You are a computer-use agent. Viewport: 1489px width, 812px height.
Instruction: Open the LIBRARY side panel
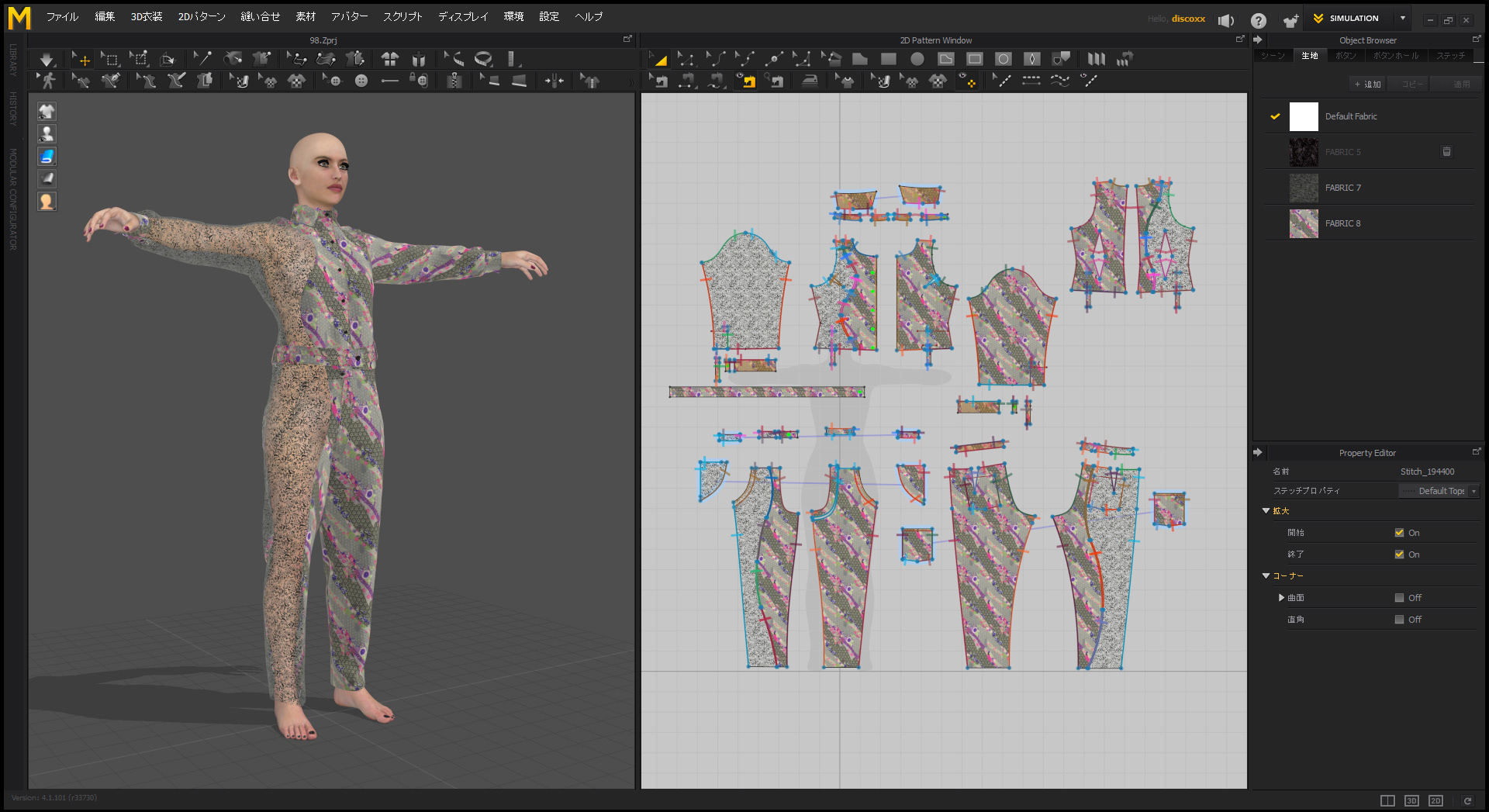13,60
